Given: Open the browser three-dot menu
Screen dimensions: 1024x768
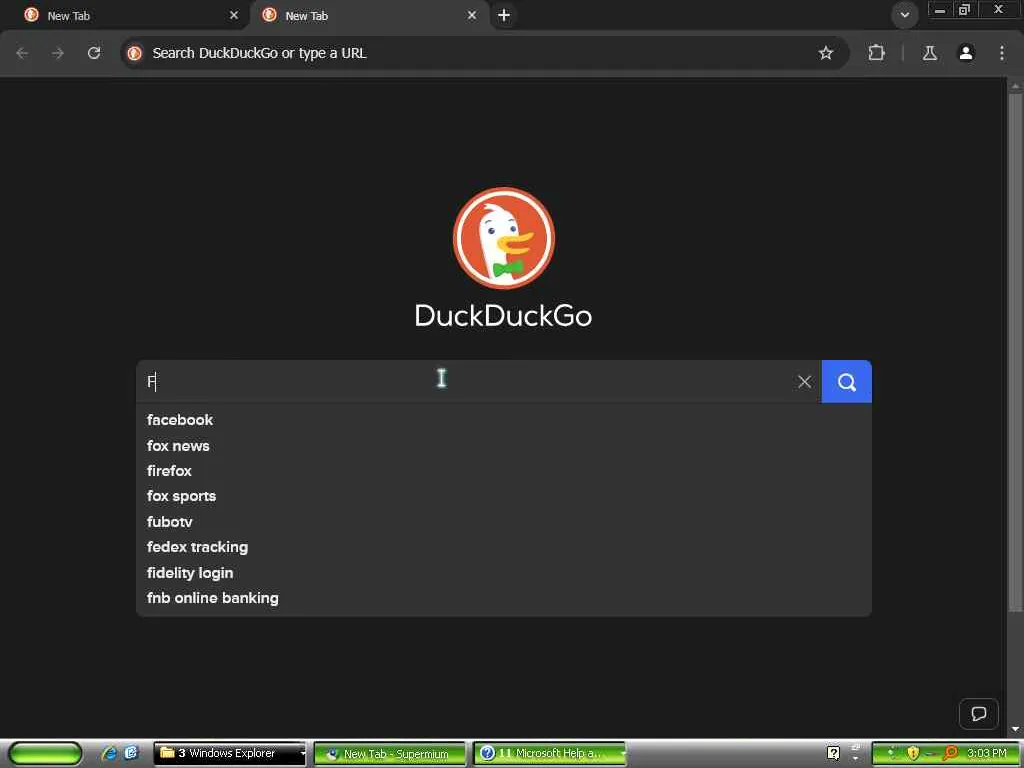Looking at the screenshot, I should pos(1002,53).
